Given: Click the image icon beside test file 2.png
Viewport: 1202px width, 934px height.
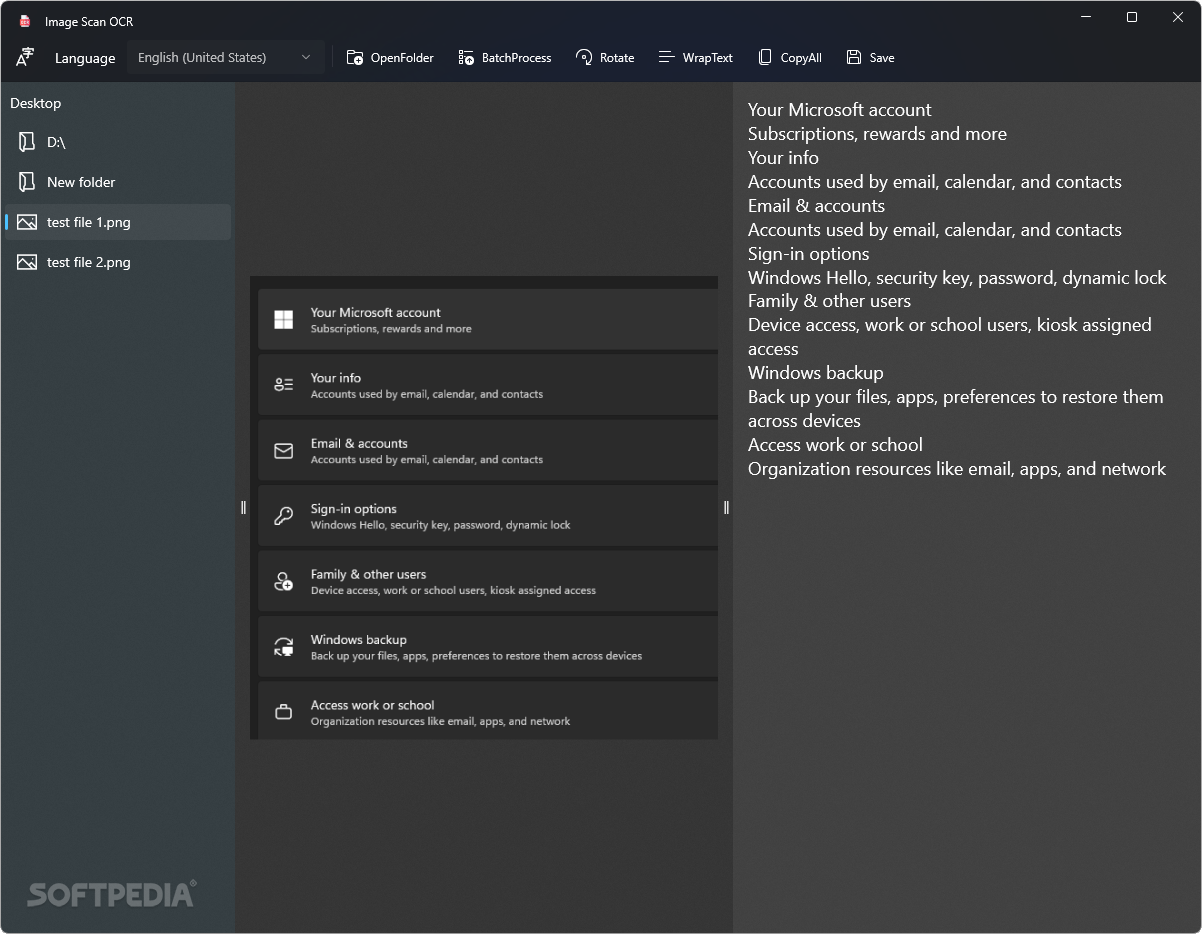Looking at the screenshot, I should (27, 262).
